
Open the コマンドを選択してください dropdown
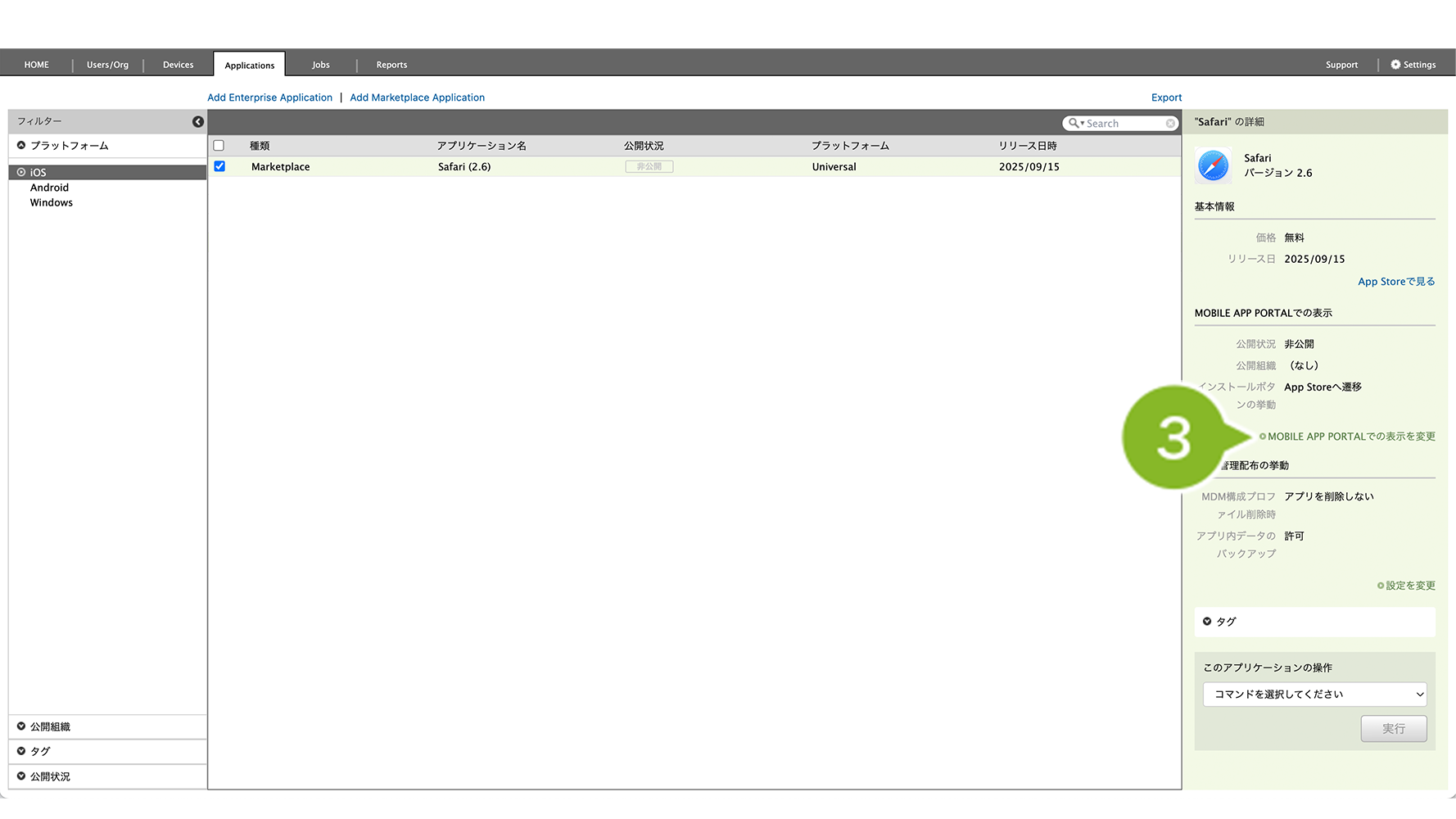click(x=1314, y=695)
